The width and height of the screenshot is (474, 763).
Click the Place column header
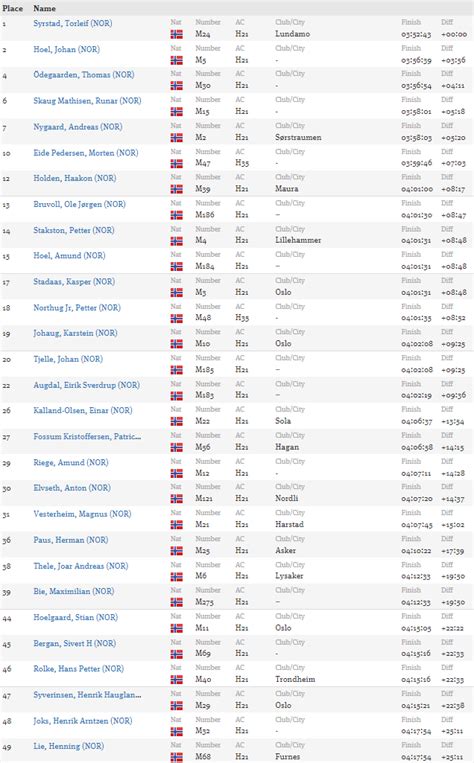pyautogui.click(x=12, y=8)
